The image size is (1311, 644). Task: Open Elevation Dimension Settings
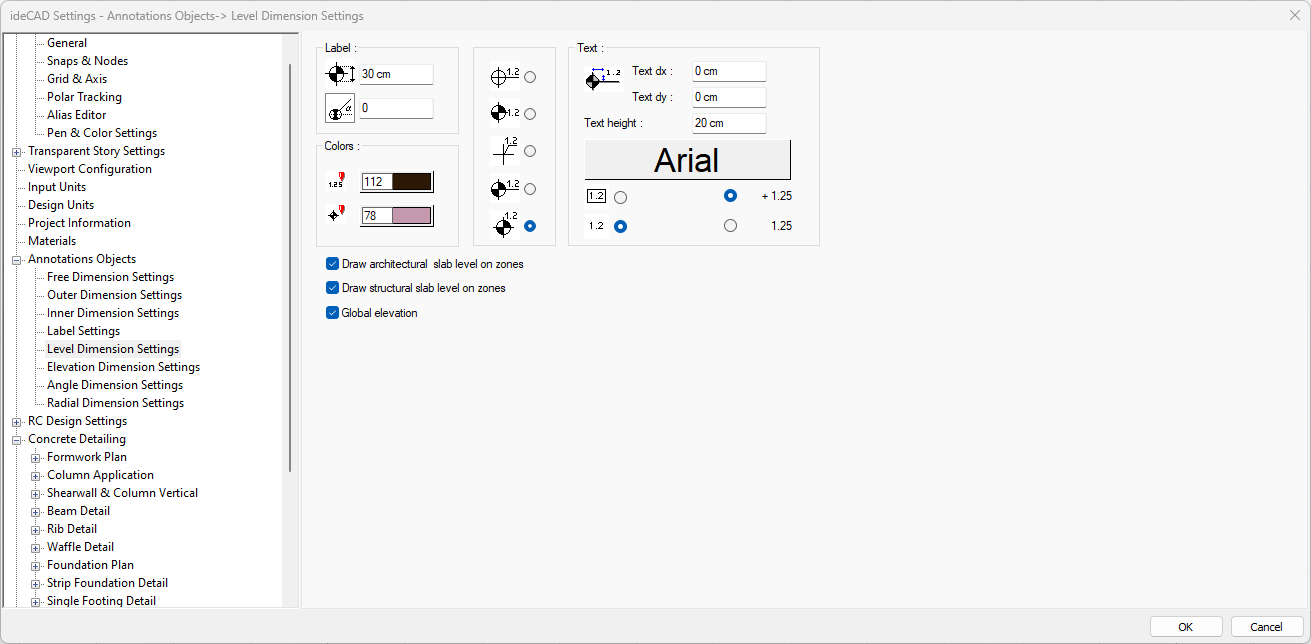[123, 367]
